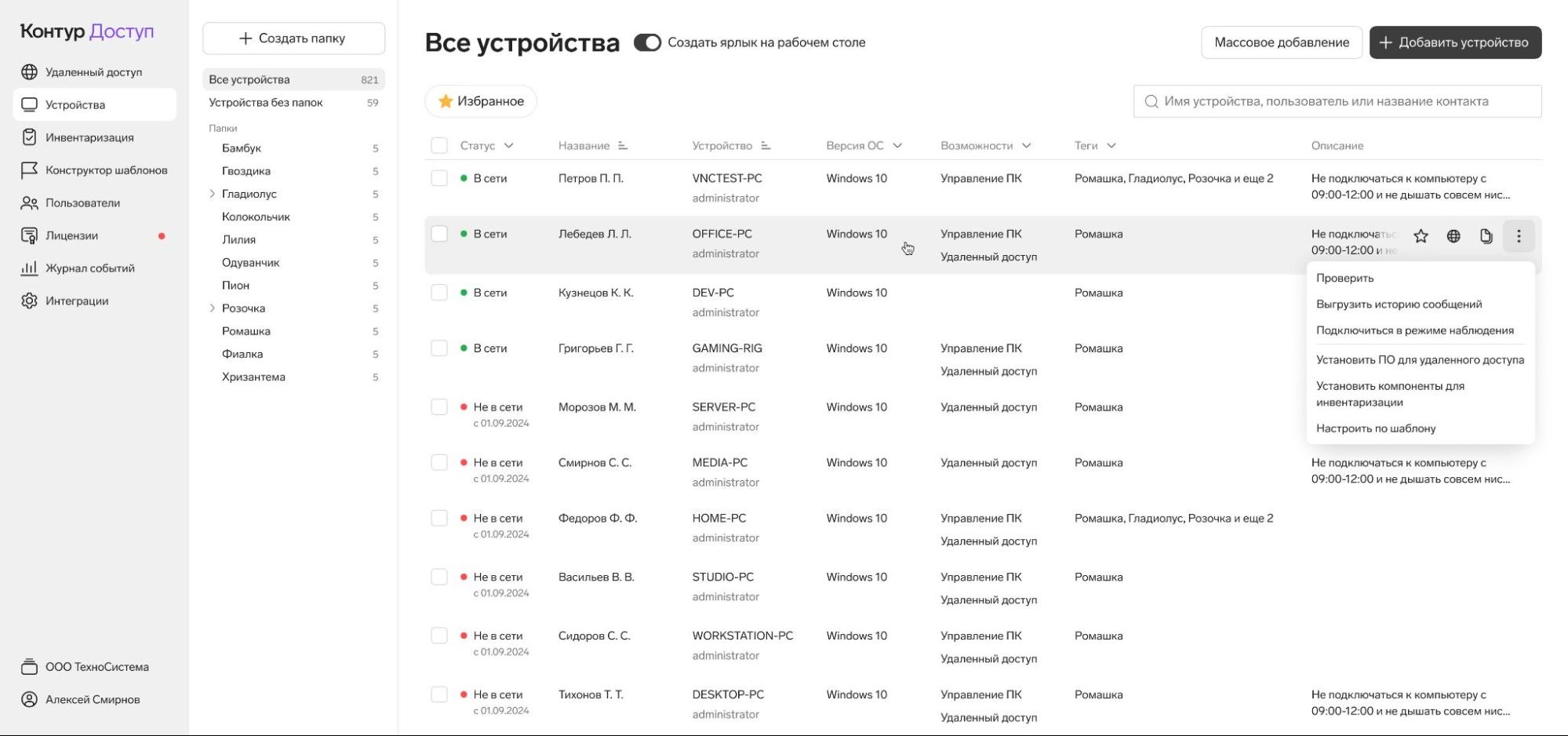Click globe icon in Лебедев row
Screen dimensions: 1568x736
click(1453, 236)
